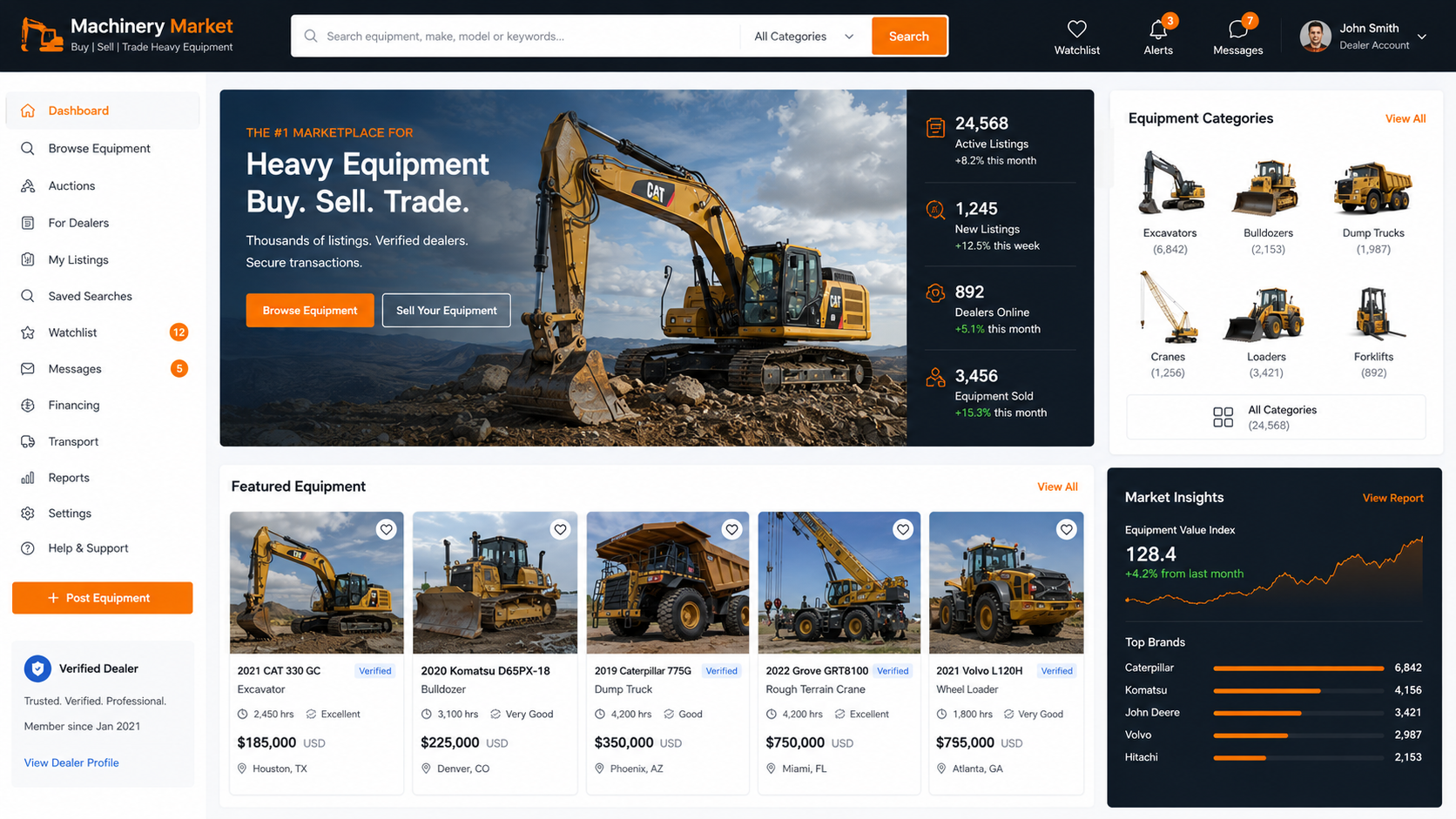Open the All Categories grid tile
The height and width of the screenshot is (819, 1456).
[1276, 417]
